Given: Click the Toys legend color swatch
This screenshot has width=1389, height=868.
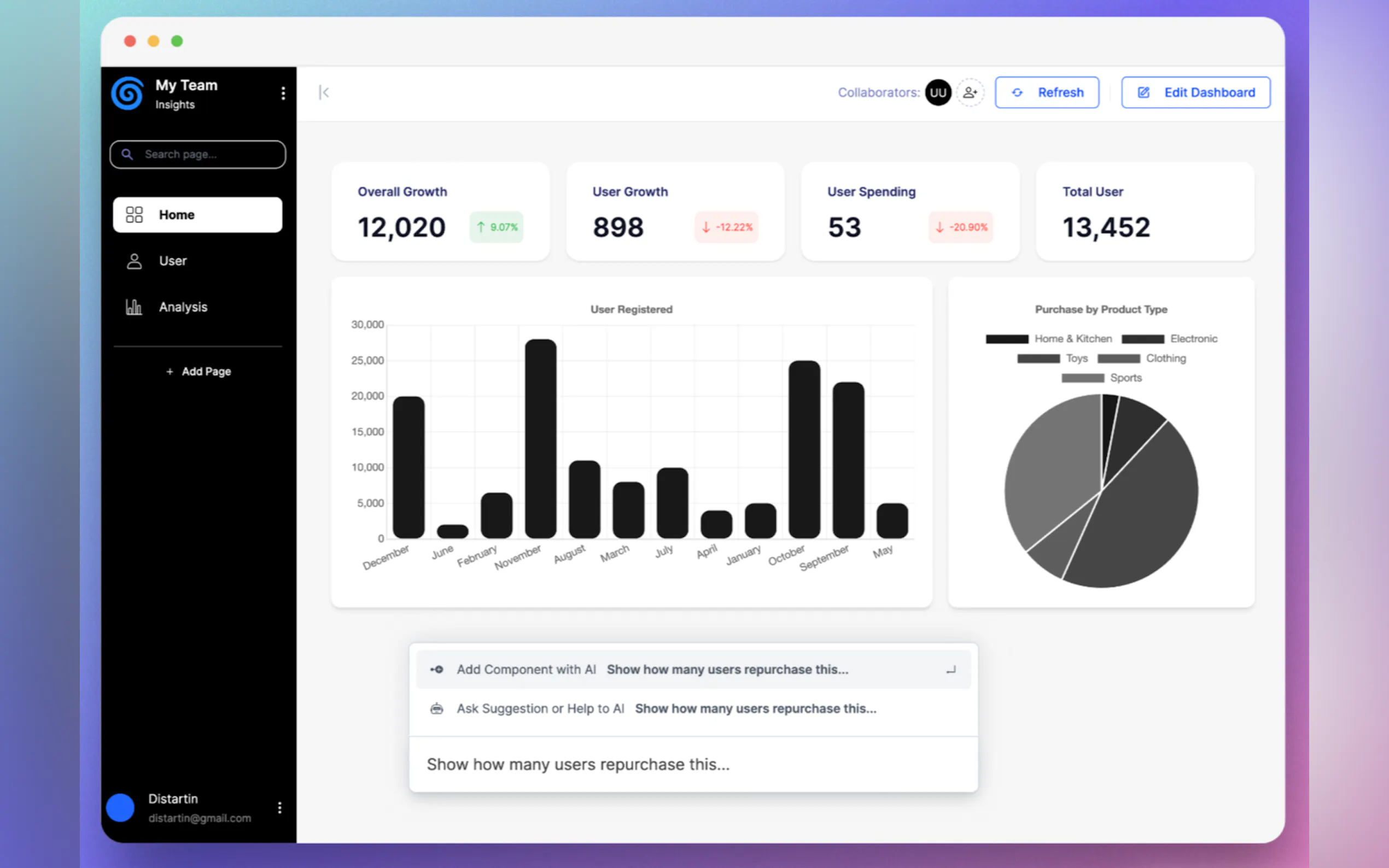Looking at the screenshot, I should (1037, 359).
